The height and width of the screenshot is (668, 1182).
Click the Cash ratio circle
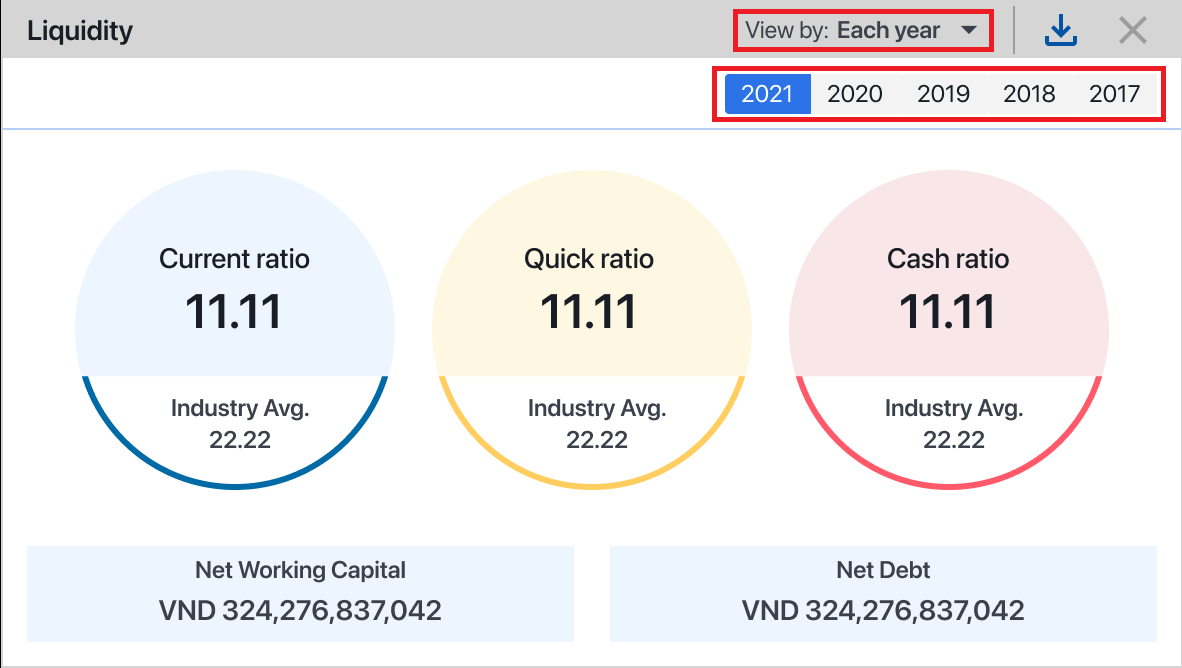point(948,300)
